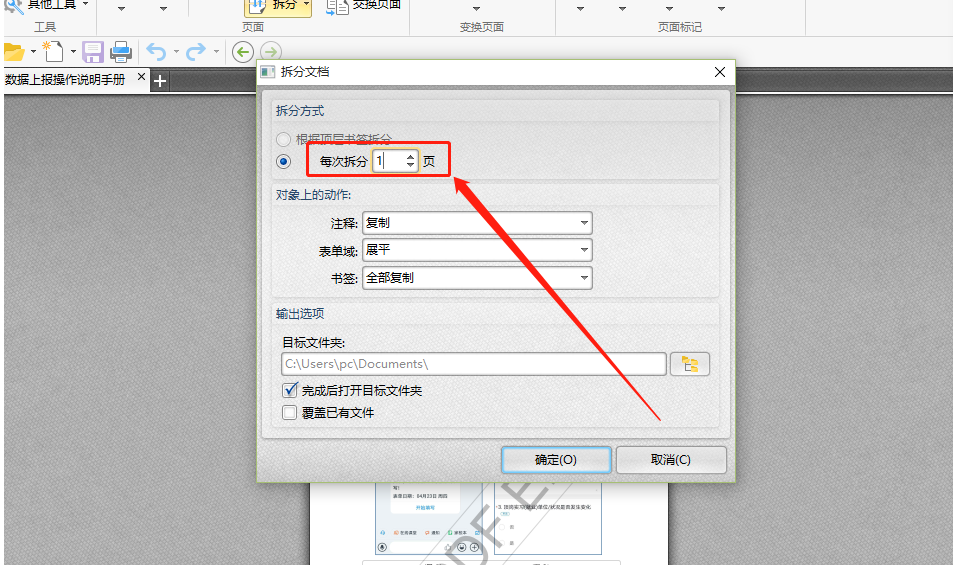Screen dimensions: 954x567
Task: Click the 拆分文档 dialog title icon
Action: [268, 72]
